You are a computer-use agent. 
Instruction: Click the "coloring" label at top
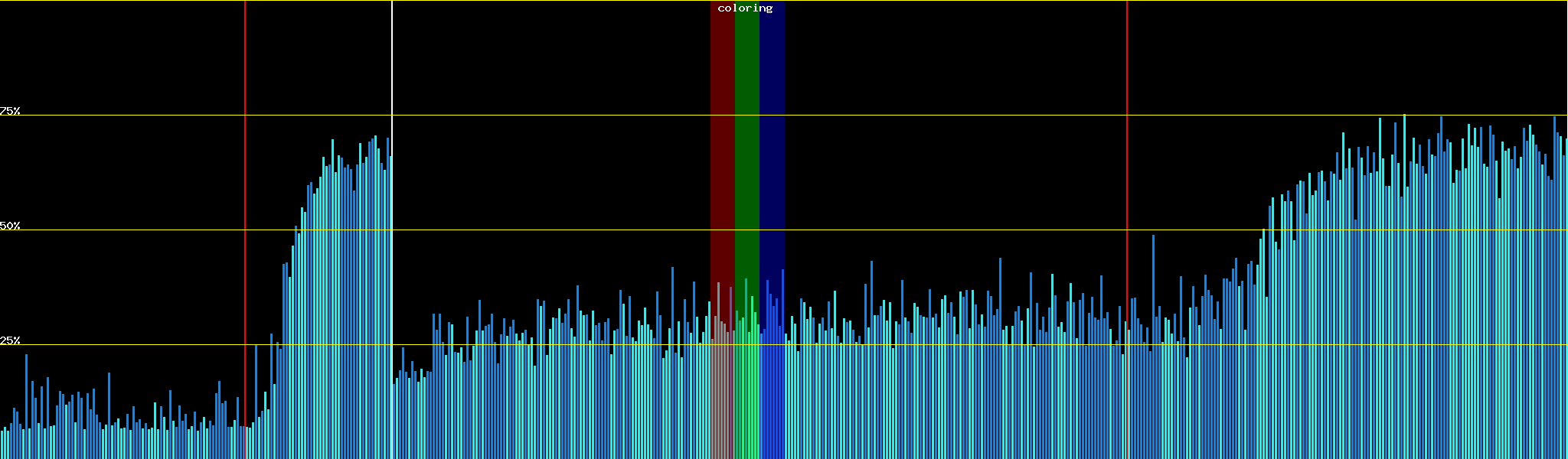point(745,8)
